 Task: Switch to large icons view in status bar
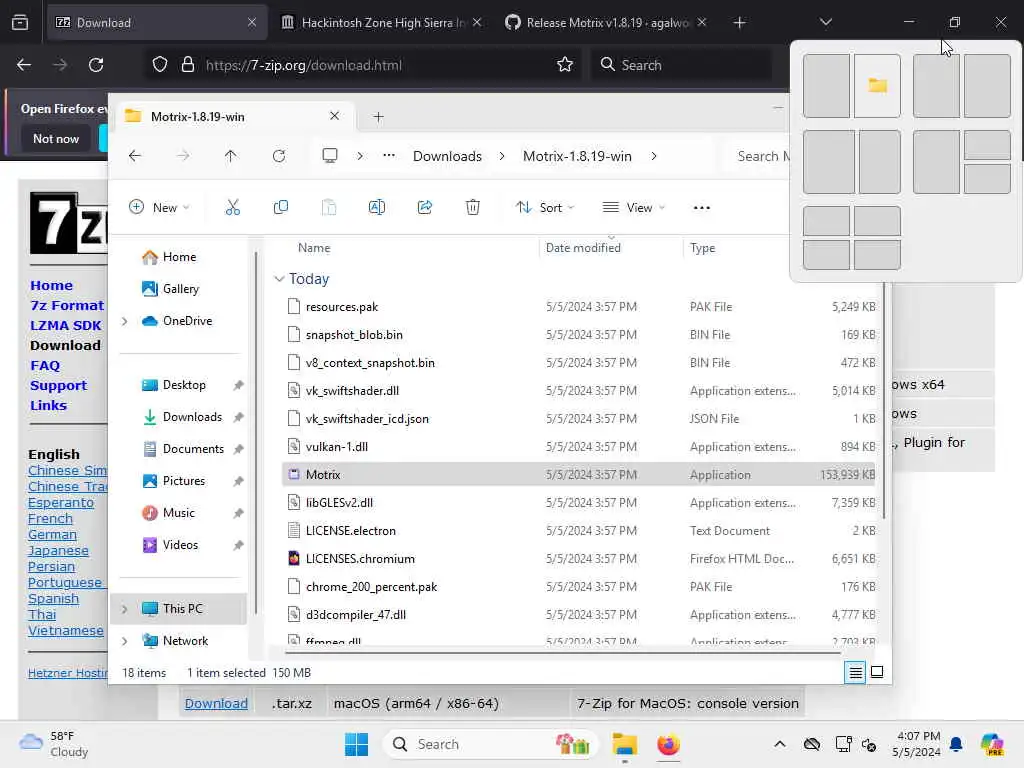pyautogui.click(x=877, y=672)
